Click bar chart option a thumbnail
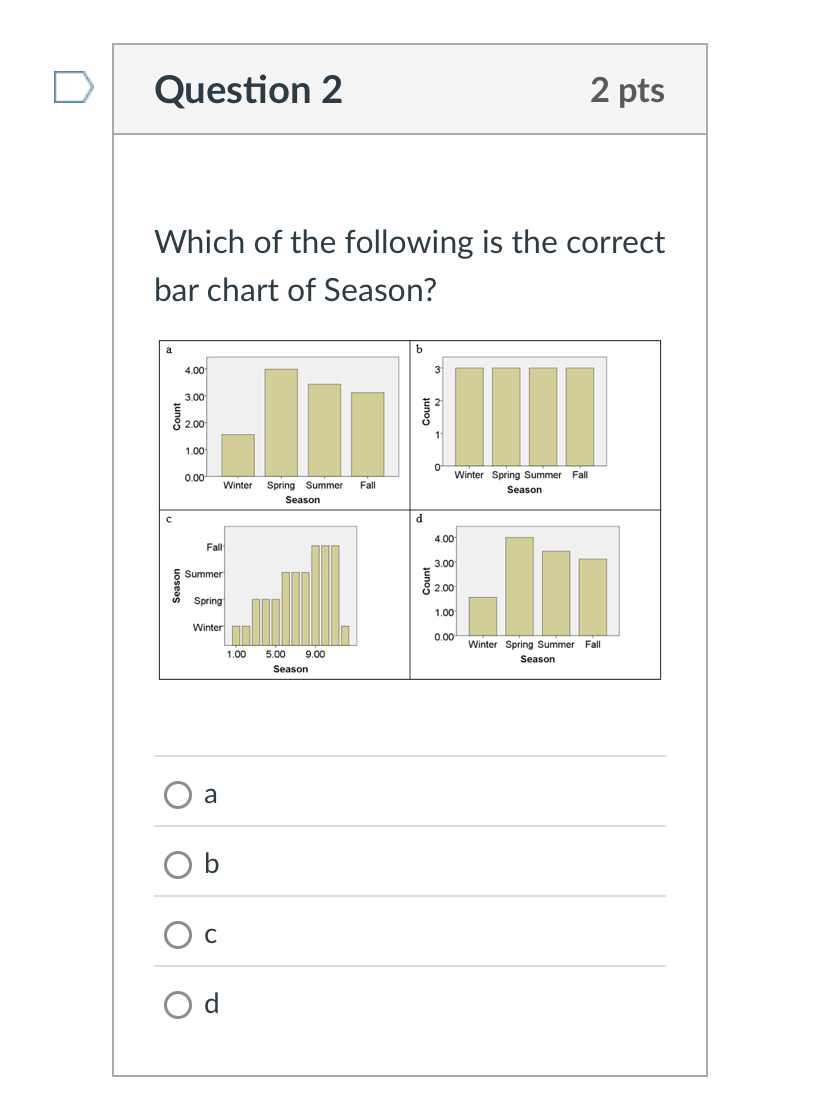The height and width of the screenshot is (1114, 822). click(283, 424)
